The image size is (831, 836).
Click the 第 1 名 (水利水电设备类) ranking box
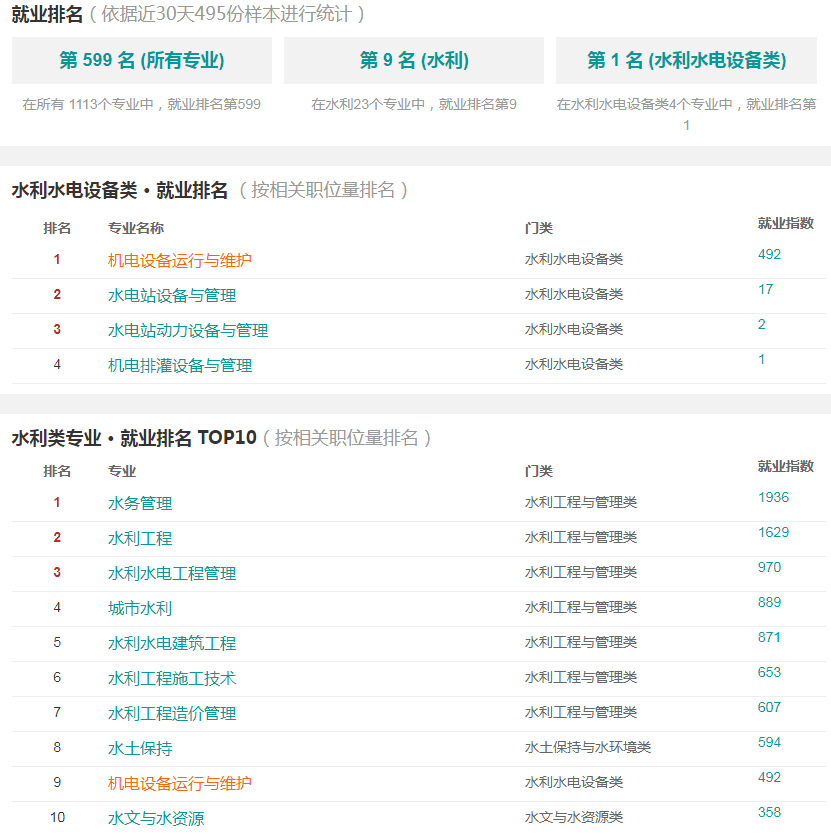point(686,60)
